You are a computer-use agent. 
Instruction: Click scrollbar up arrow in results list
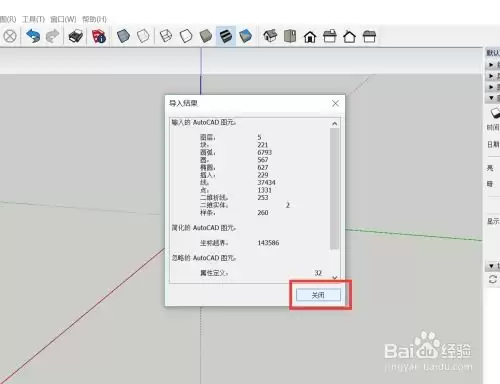click(335, 124)
